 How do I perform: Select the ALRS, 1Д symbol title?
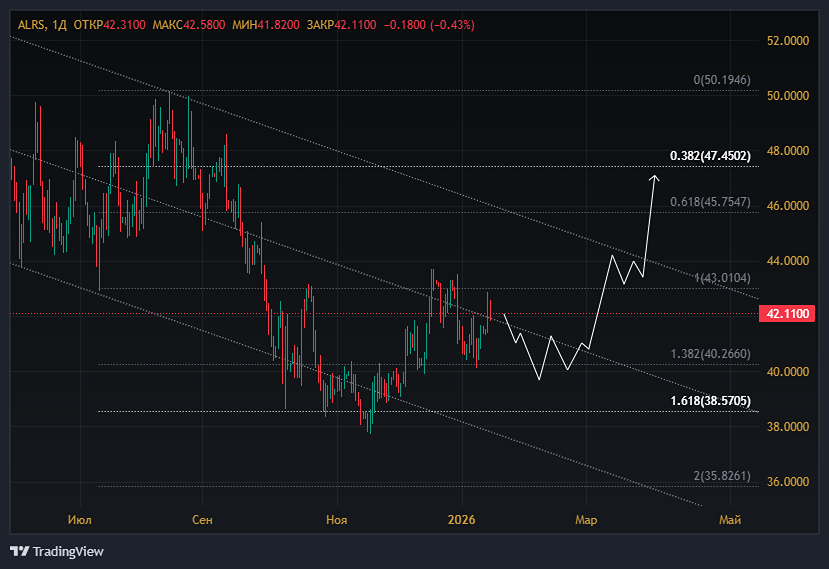(42, 25)
